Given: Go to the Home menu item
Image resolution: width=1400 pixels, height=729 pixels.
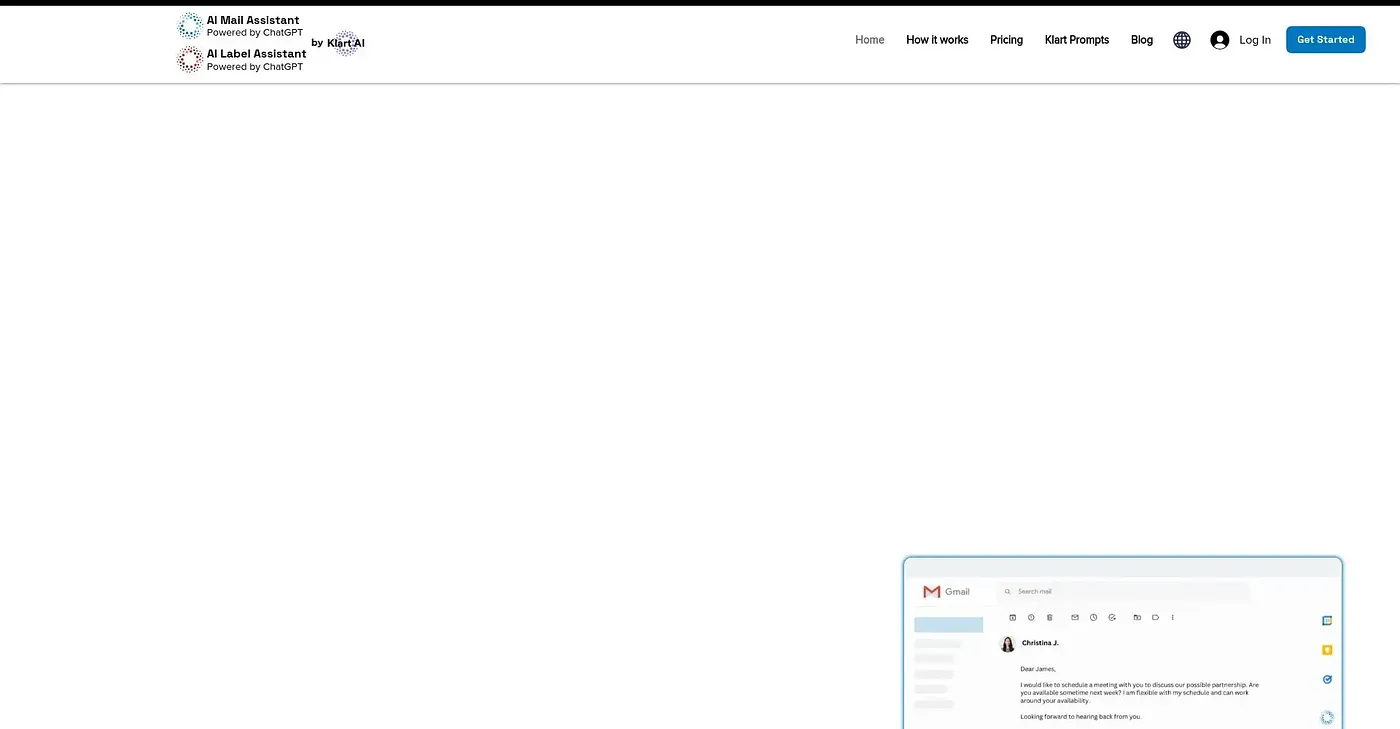Looking at the screenshot, I should coord(870,40).
